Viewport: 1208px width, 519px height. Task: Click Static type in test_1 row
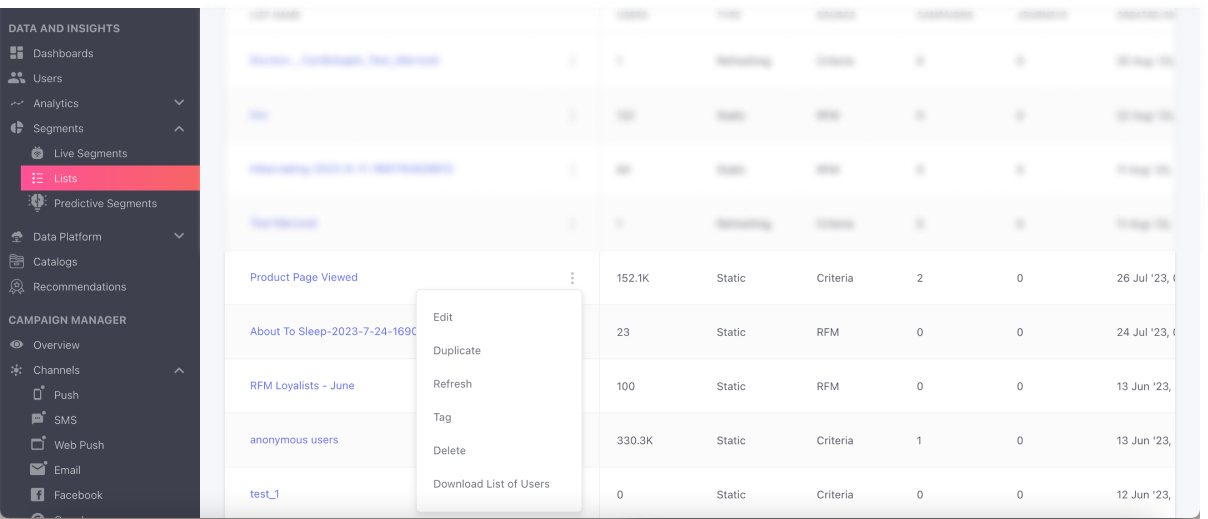pyautogui.click(x=731, y=494)
